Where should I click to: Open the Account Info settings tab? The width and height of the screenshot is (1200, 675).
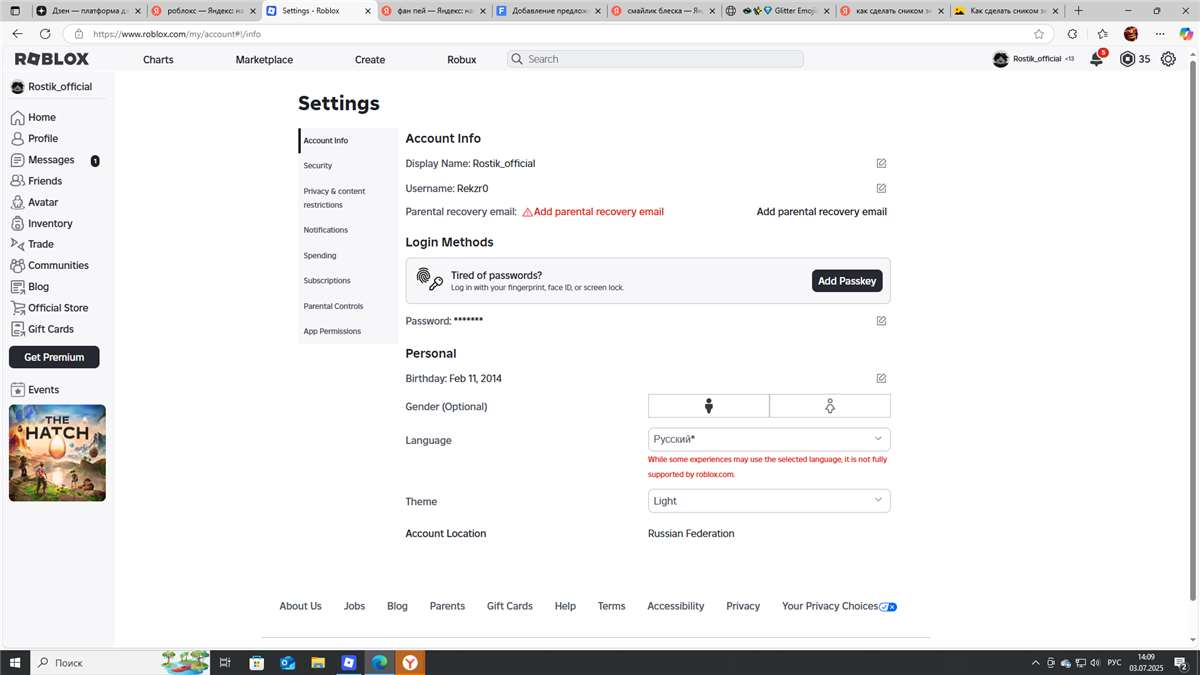348,141
